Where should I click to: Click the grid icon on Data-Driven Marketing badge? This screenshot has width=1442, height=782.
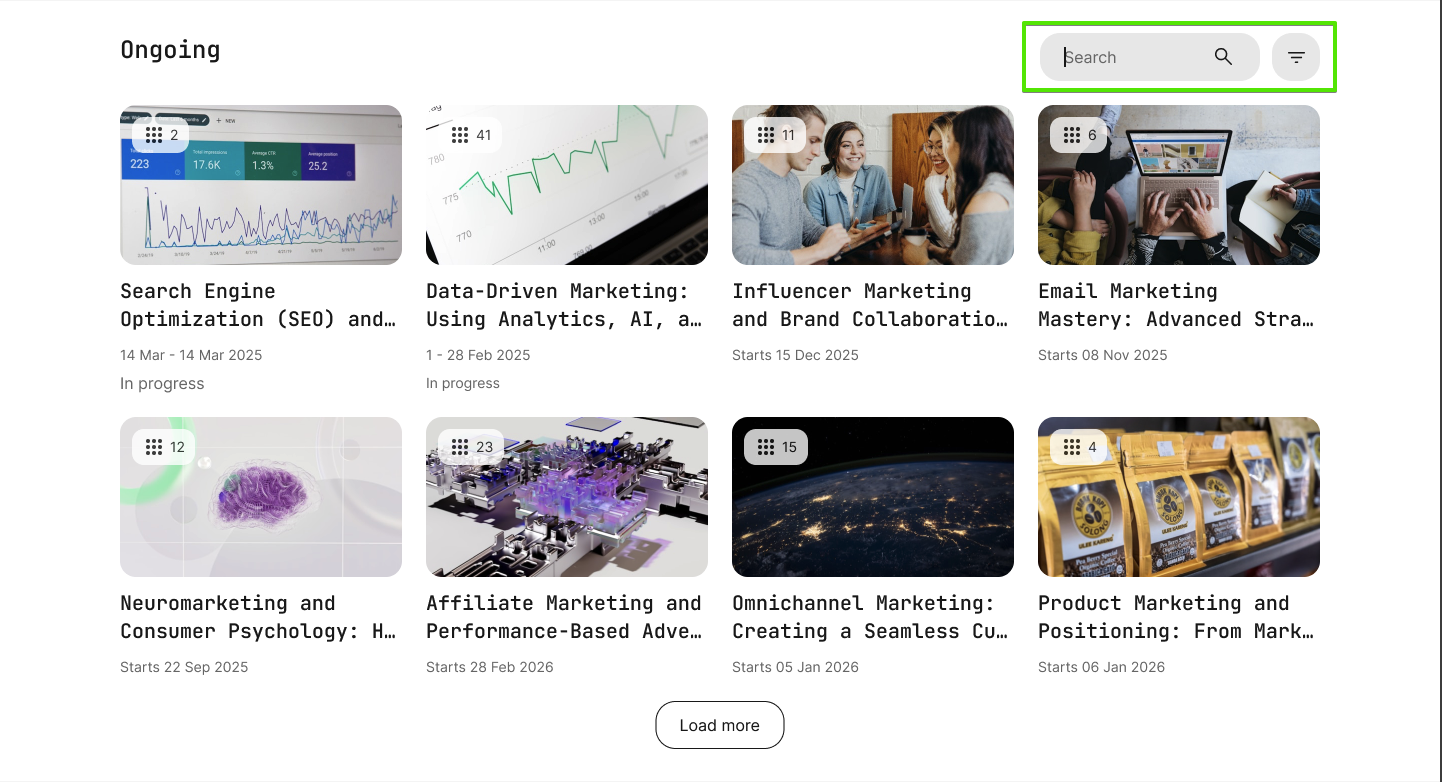(460, 135)
